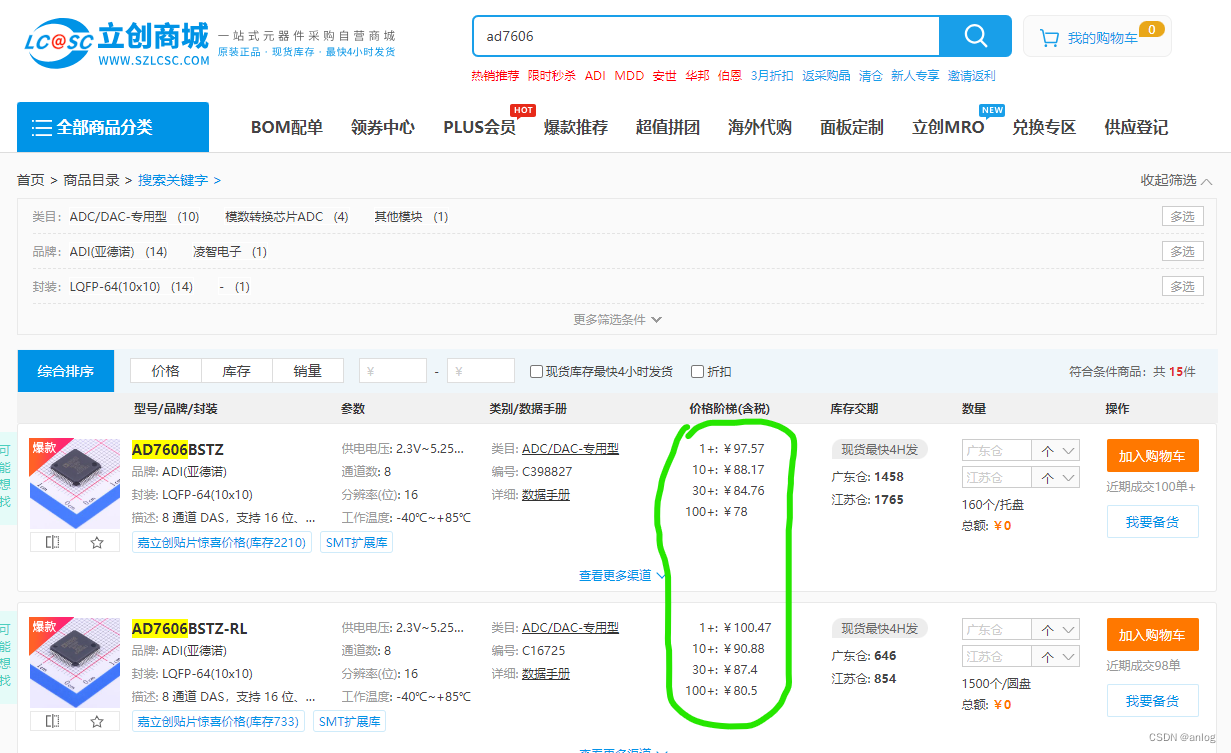
Task: Open the 全部商品分类 menu
Action: tap(113, 127)
